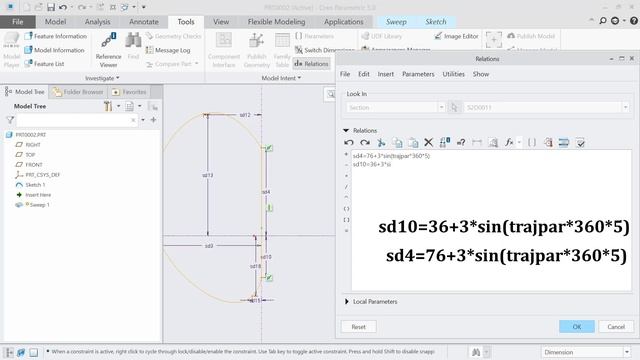Open the Insert menu in Relations dialog
Viewport: 640px width, 360px height.
(386, 74)
